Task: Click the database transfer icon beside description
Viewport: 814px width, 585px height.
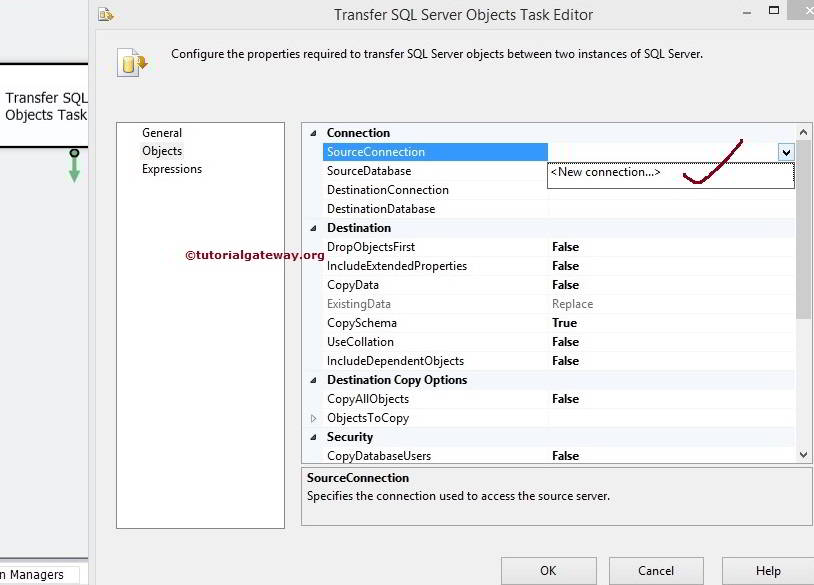Action: tap(132, 63)
